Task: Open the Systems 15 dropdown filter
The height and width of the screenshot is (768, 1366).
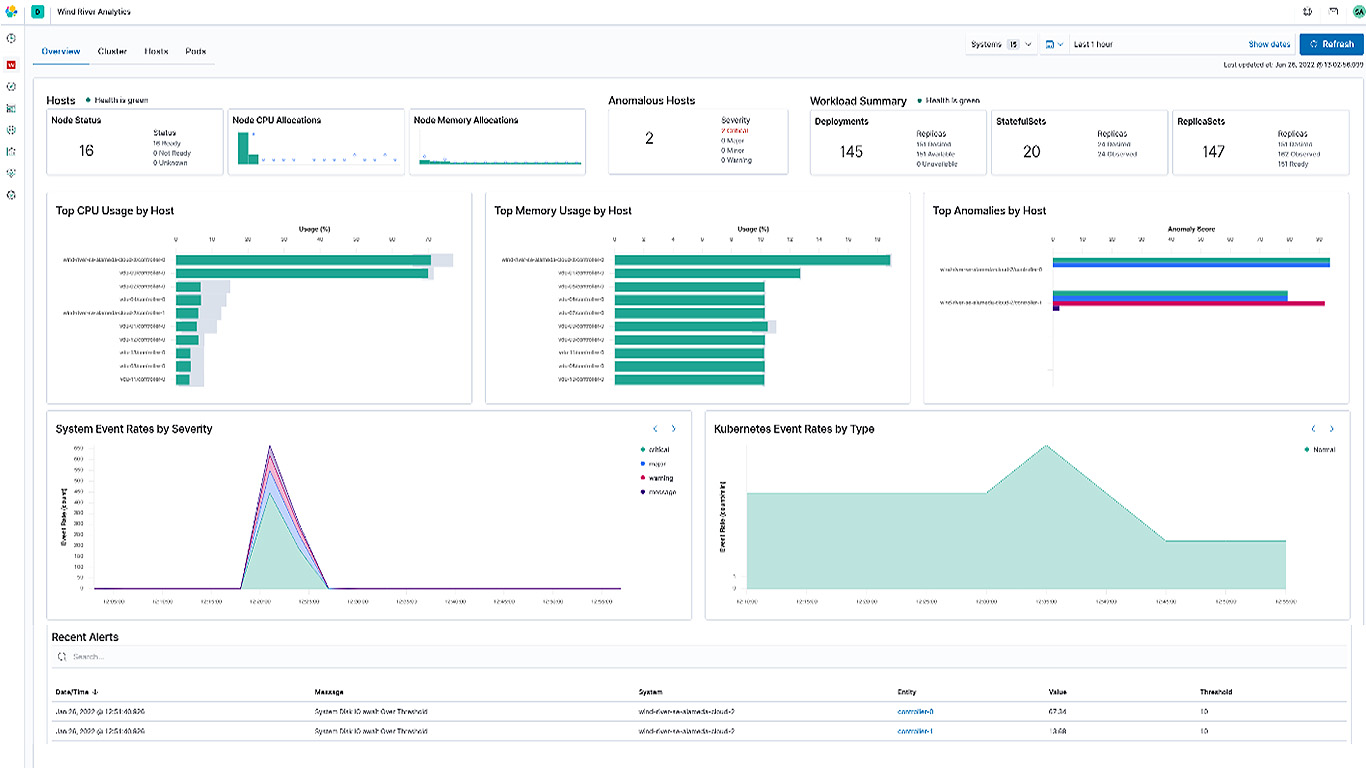Action: (x=1001, y=45)
